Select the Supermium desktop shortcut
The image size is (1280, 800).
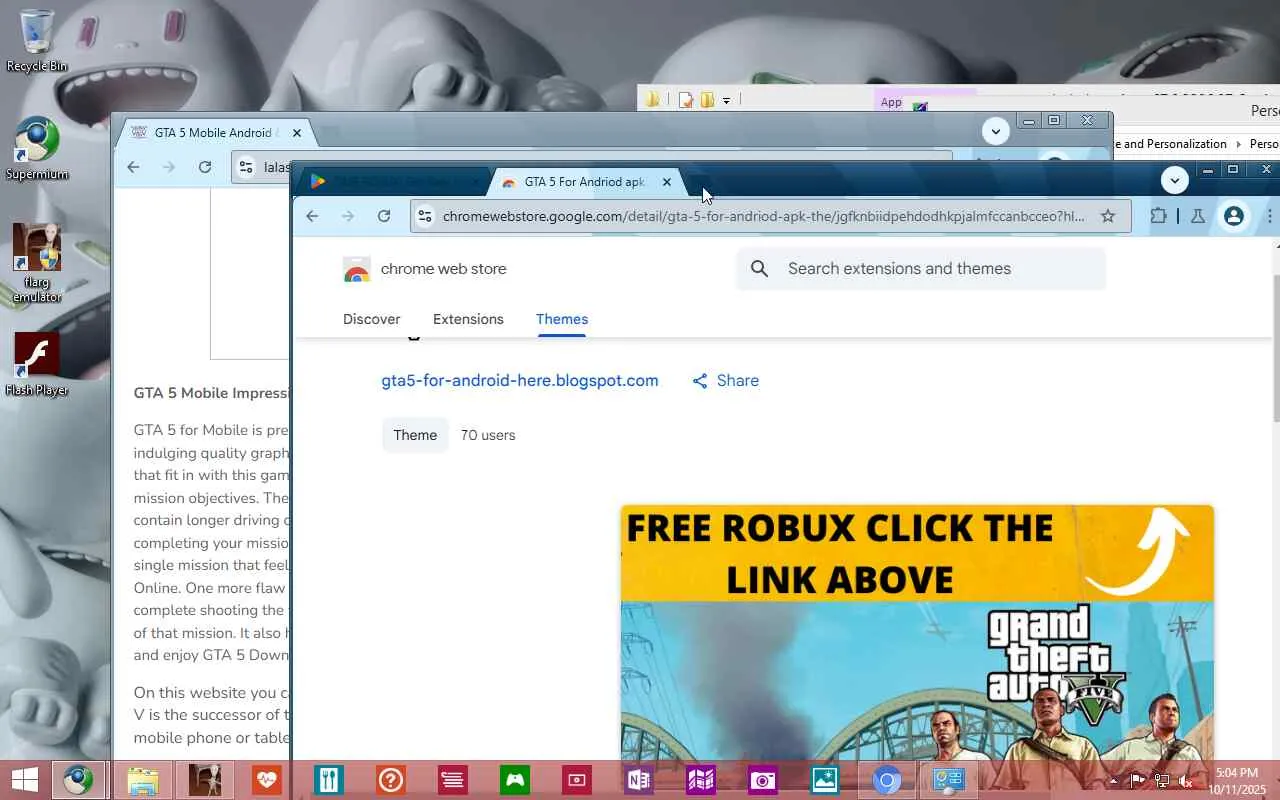click(37, 149)
